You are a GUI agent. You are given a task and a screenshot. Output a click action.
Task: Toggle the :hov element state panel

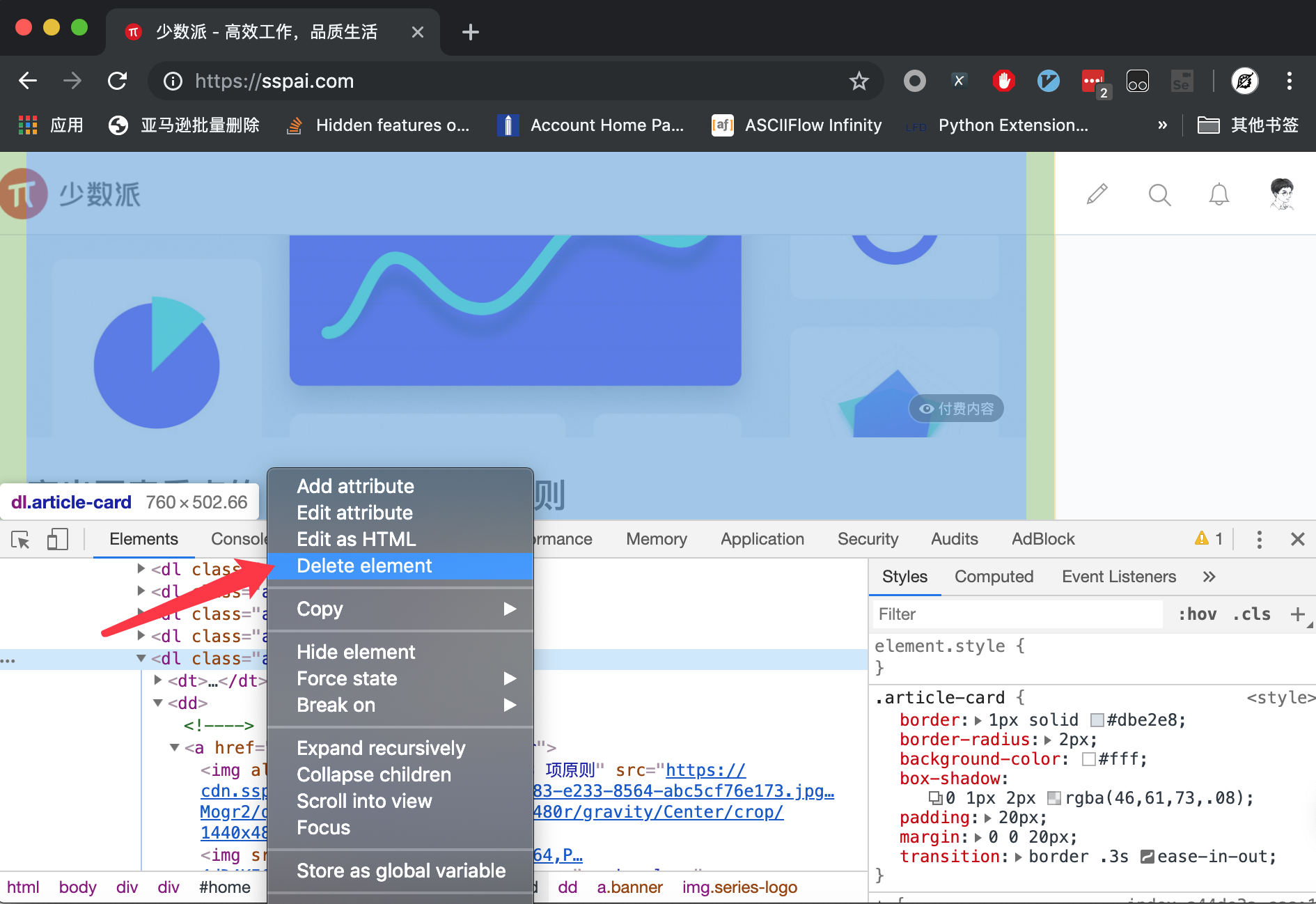[x=1197, y=614]
